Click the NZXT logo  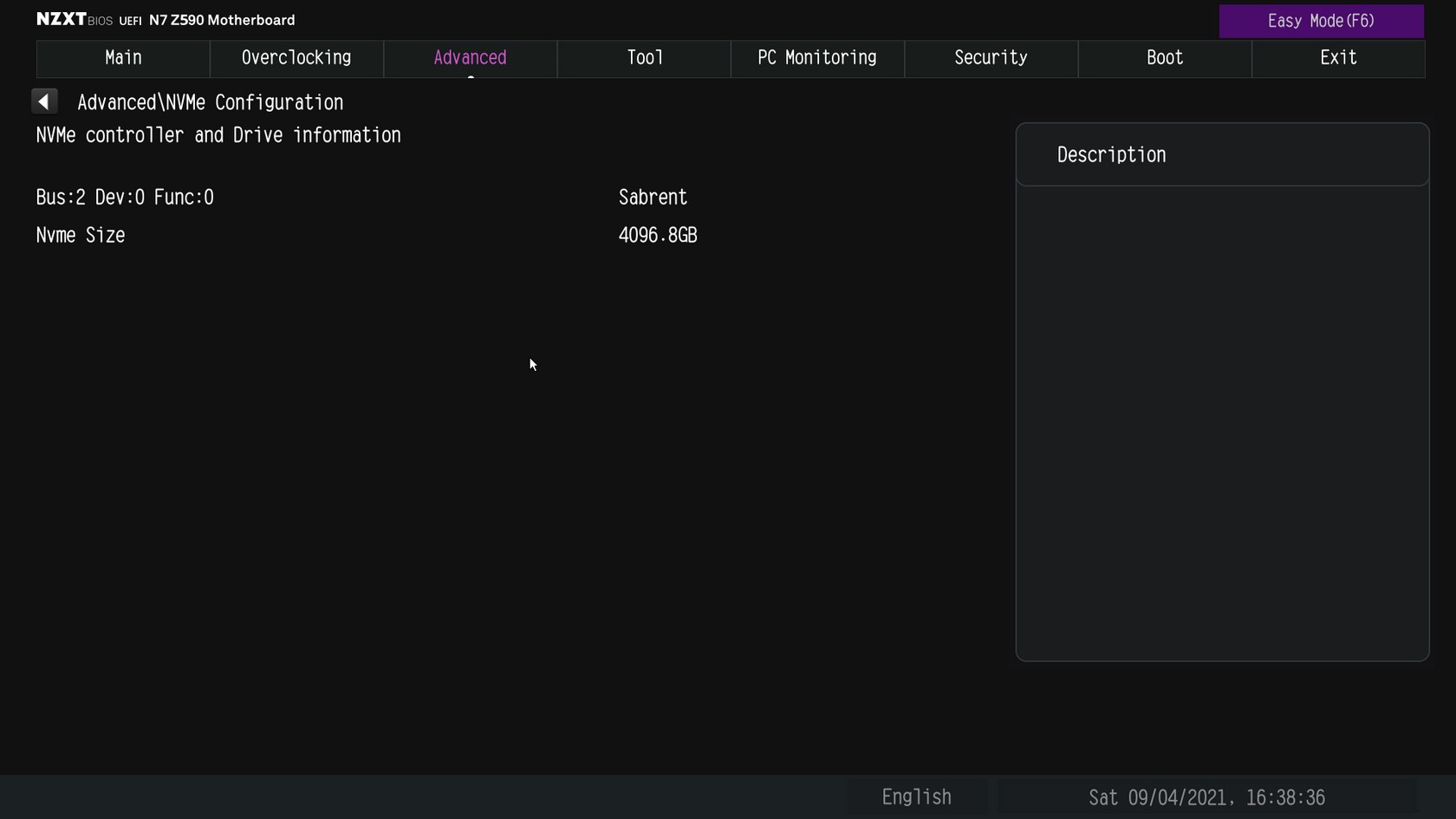(x=62, y=19)
